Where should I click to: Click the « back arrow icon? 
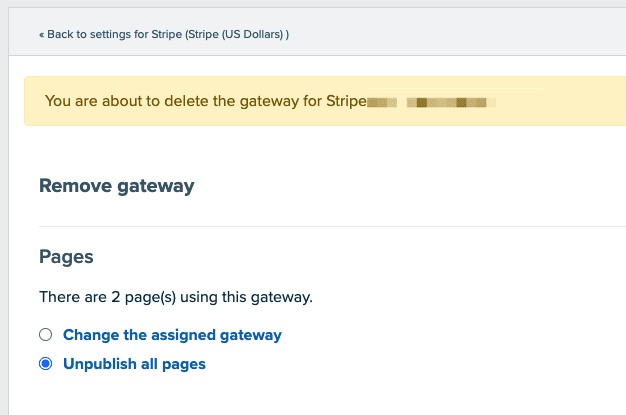click(42, 35)
